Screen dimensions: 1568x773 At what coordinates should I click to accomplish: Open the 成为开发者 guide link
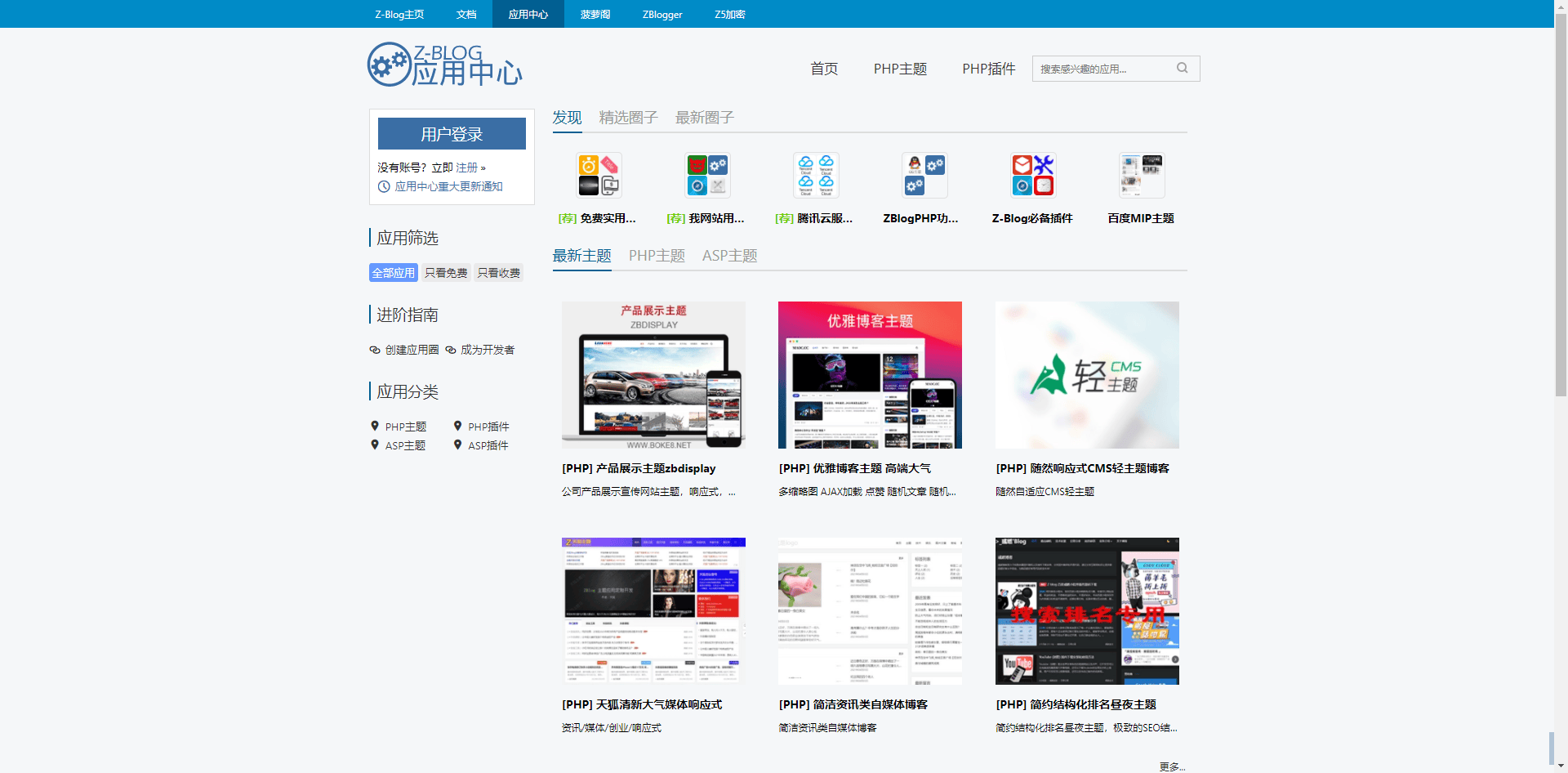tap(488, 350)
